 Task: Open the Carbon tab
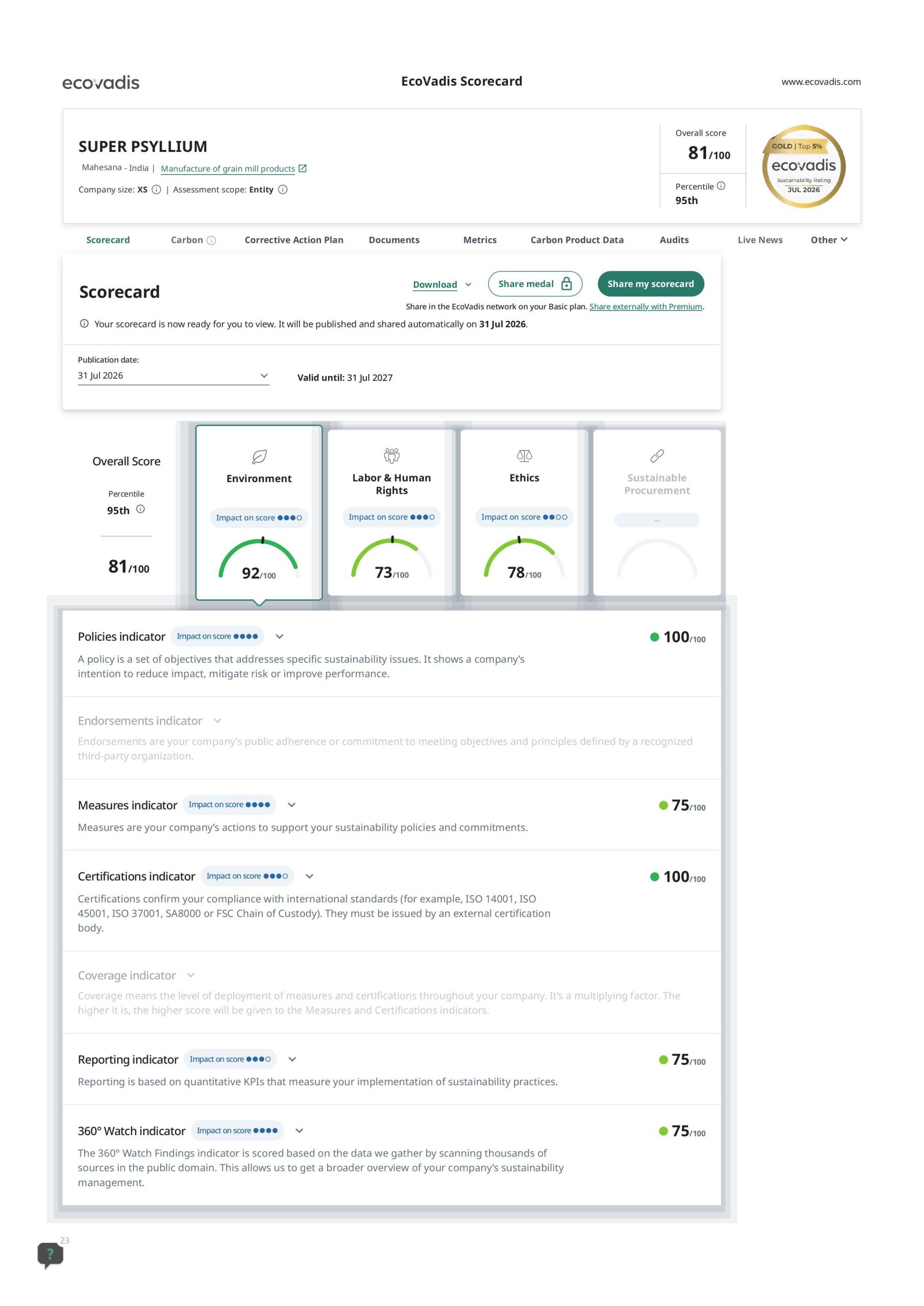(x=187, y=240)
